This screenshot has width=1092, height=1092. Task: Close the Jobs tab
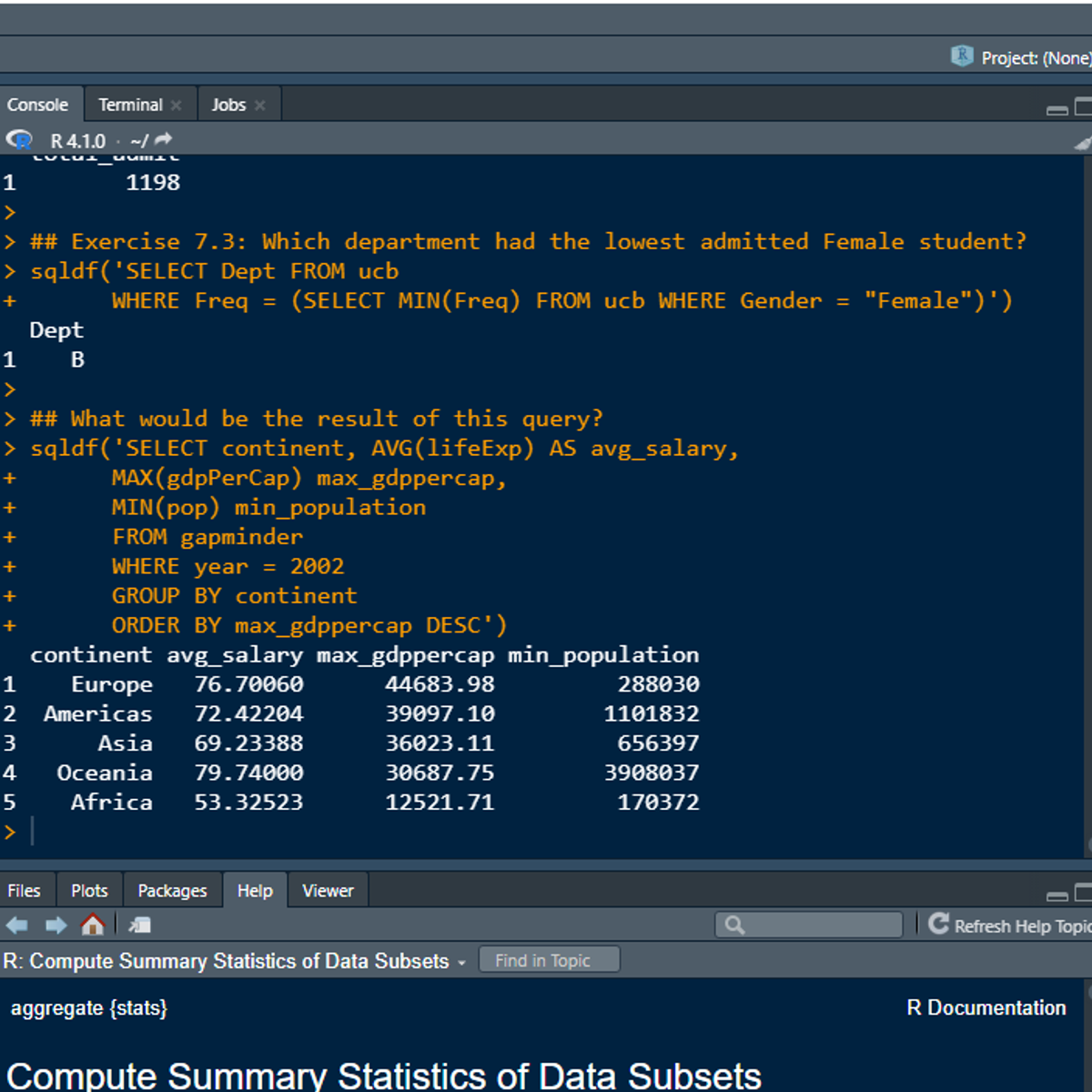point(260,105)
